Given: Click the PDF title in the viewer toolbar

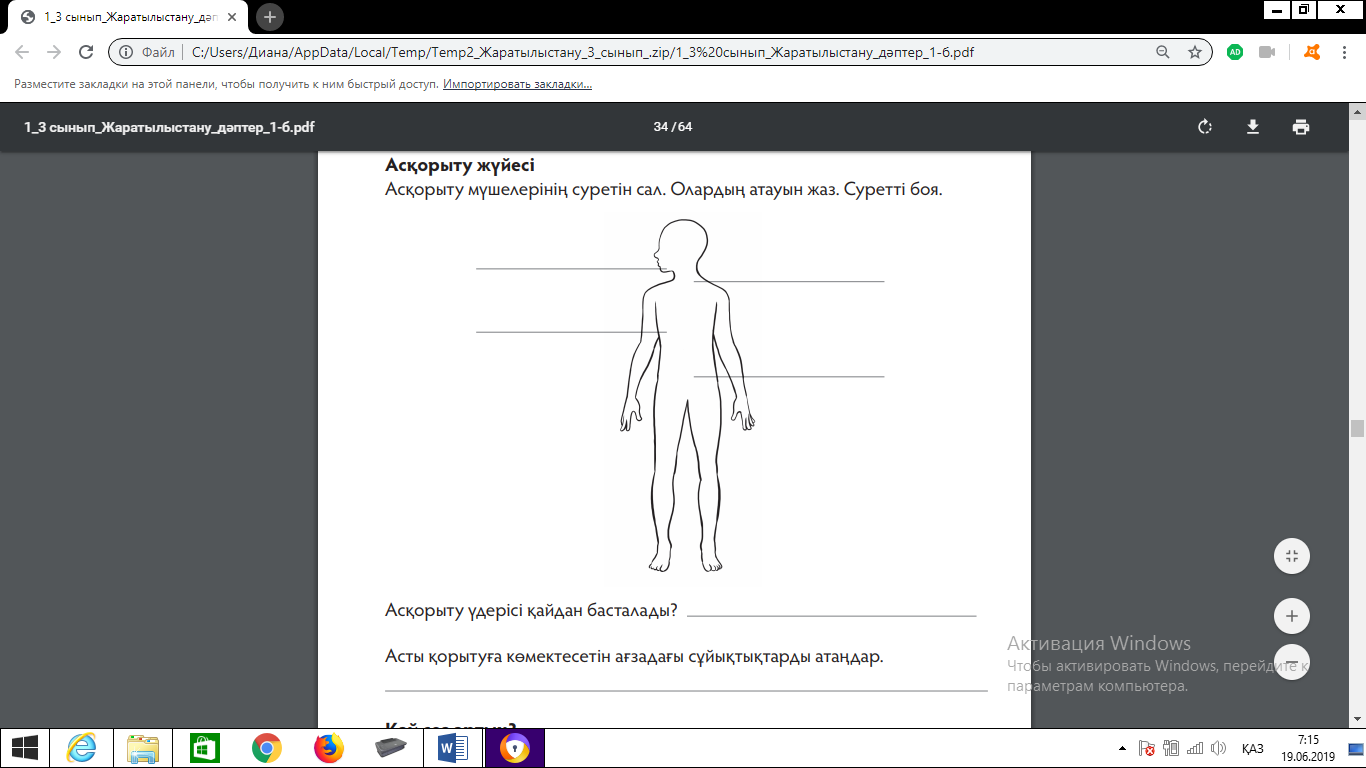Looking at the screenshot, I should 170,127.
